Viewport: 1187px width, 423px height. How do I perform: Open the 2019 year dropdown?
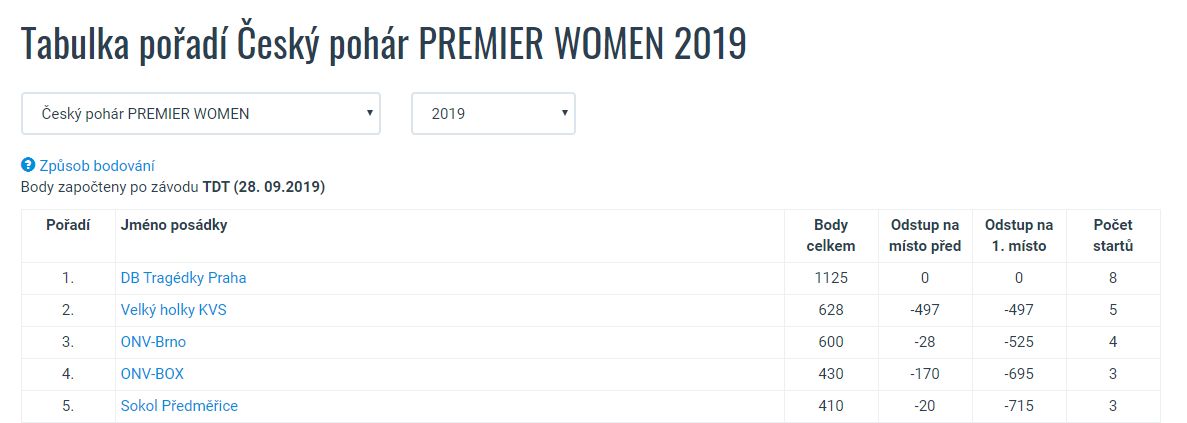494,114
